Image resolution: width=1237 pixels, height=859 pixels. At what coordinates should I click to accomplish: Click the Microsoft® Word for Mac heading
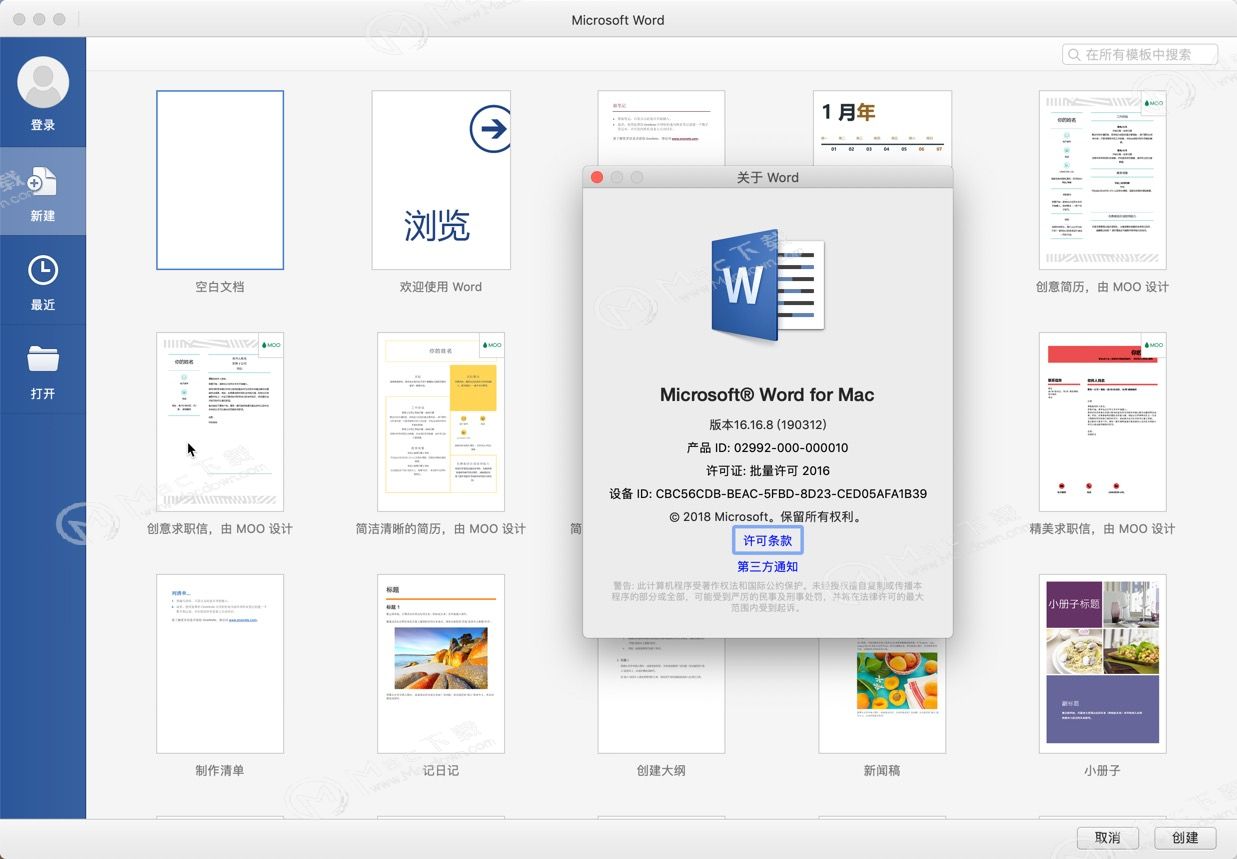coord(768,395)
